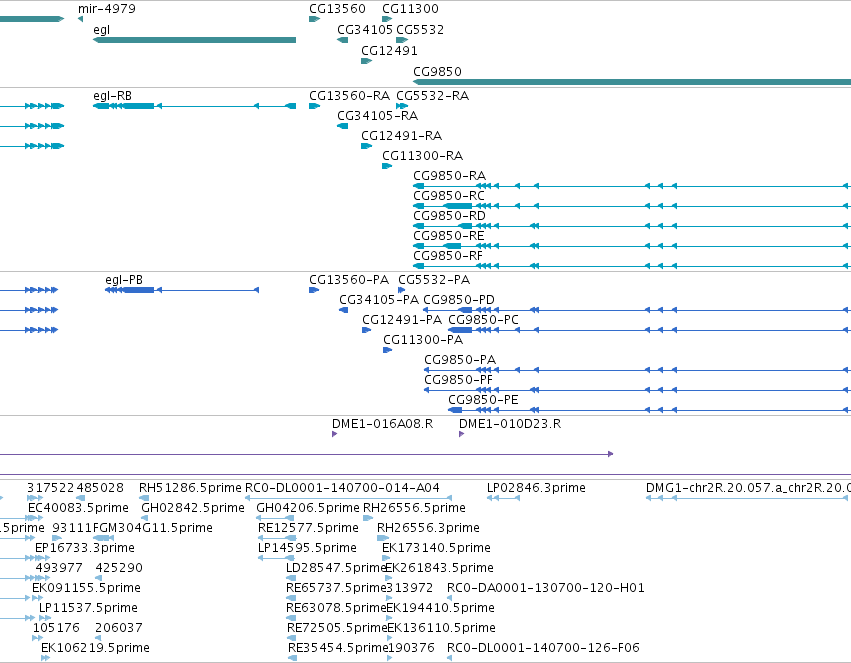Select the CG9850-RF transcript label

point(448,257)
